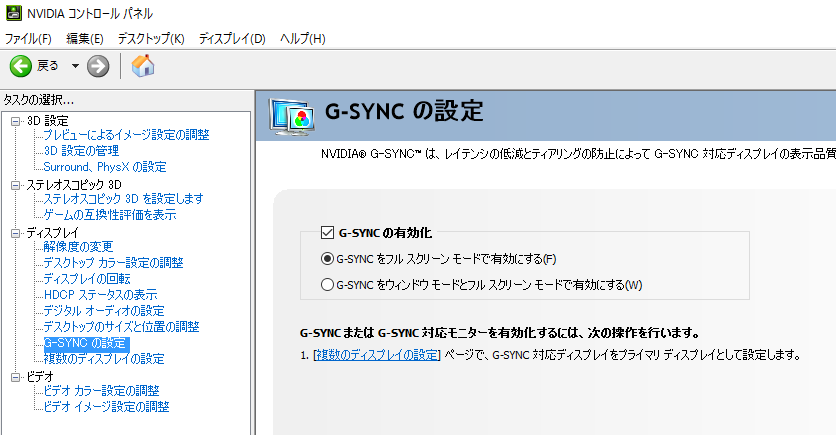
Task: Collapse the 3D 設定 tree node
Action: tap(15, 122)
